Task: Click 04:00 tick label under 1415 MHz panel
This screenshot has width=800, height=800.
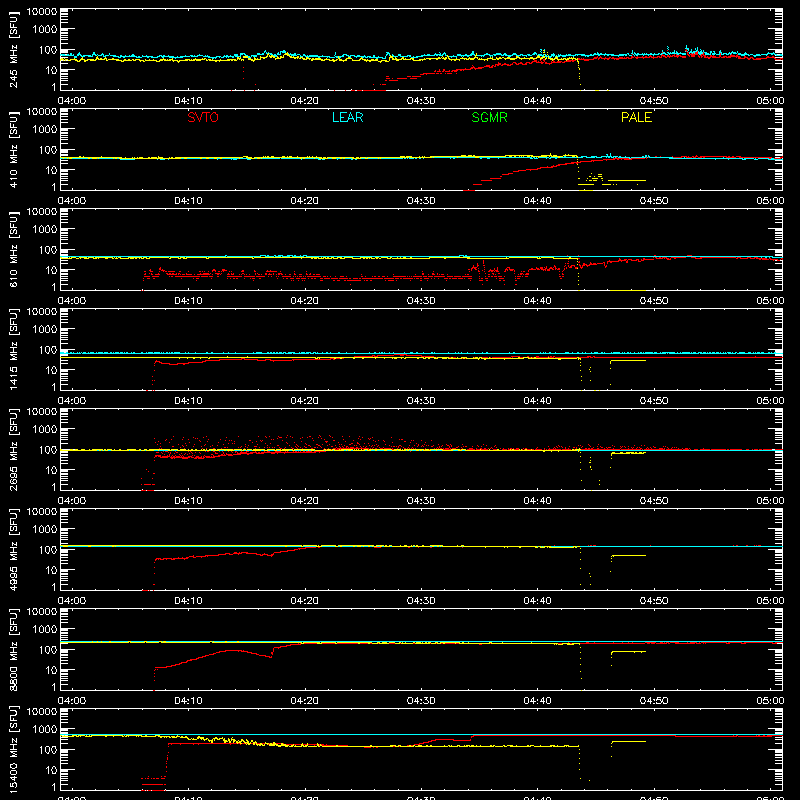Action: [72, 401]
